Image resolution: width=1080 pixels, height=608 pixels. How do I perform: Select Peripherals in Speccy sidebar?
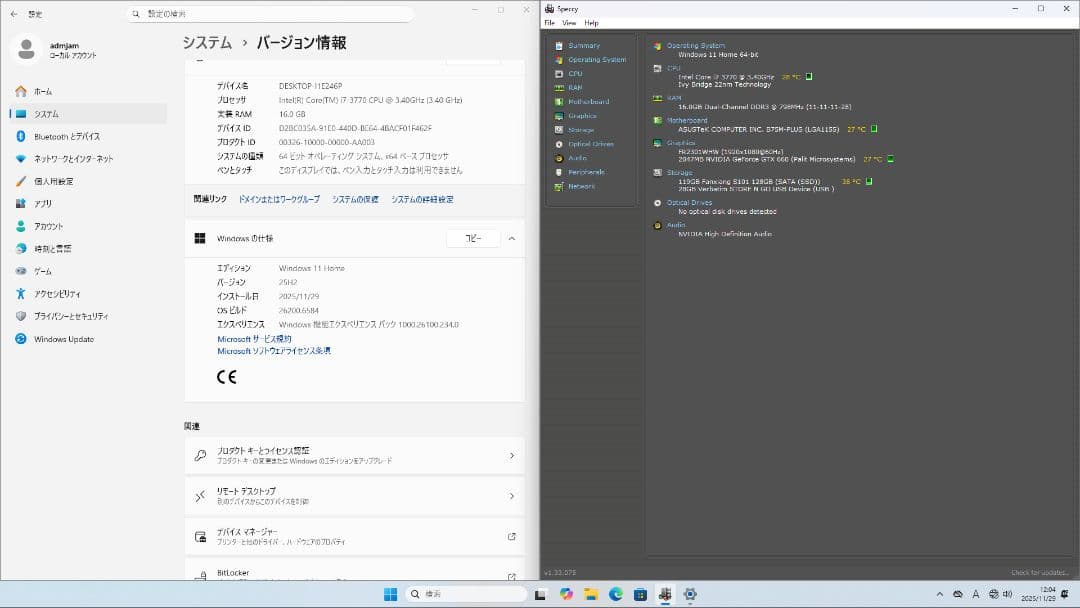point(585,171)
